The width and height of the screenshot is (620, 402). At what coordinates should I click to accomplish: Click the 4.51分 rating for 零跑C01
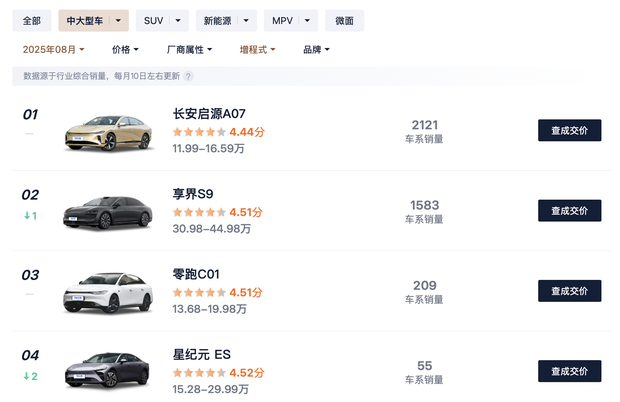246,293
